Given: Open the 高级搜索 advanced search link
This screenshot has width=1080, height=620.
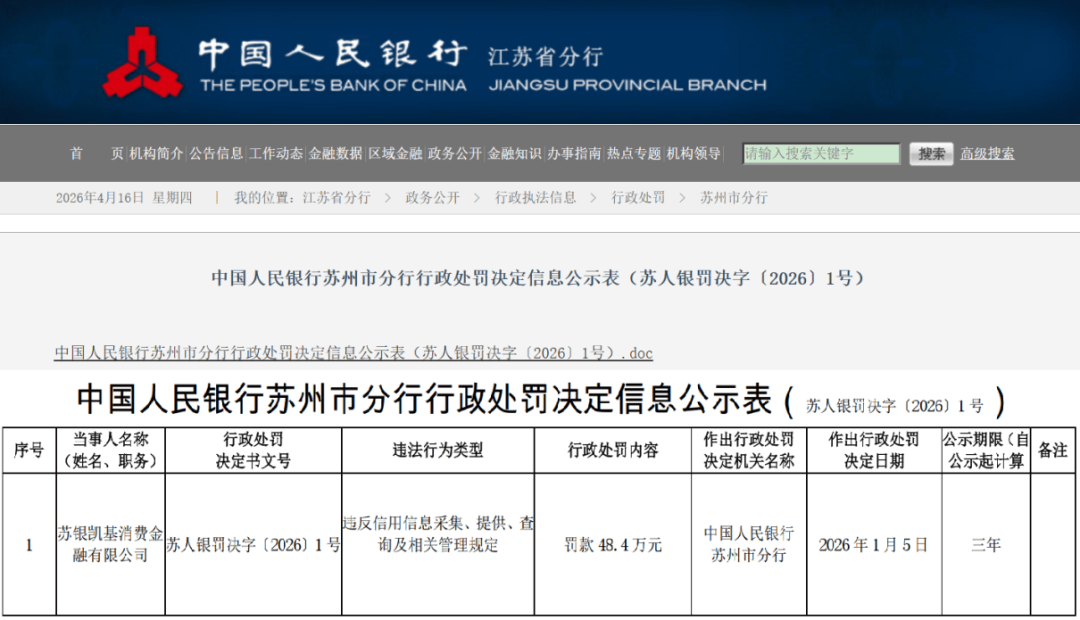Looking at the screenshot, I should point(986,153).
